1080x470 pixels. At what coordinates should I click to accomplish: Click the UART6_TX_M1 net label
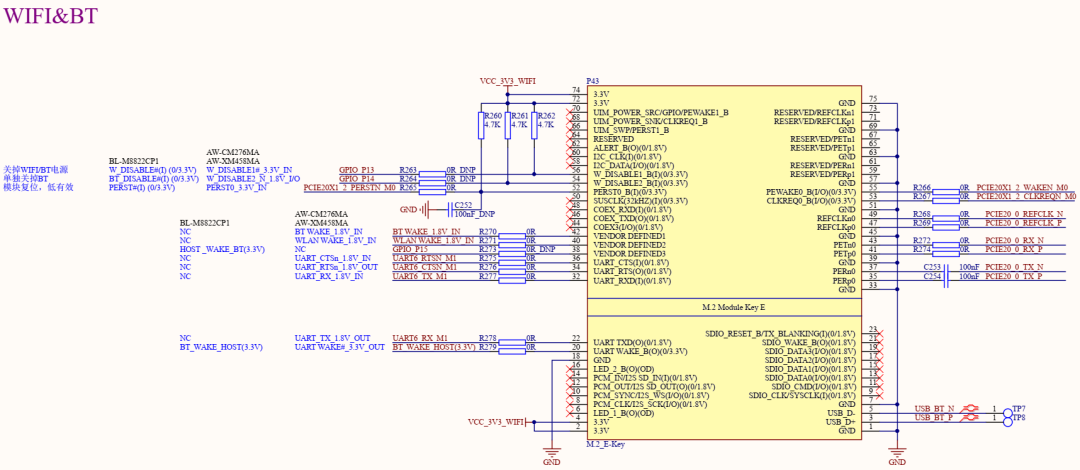point(420,276)
